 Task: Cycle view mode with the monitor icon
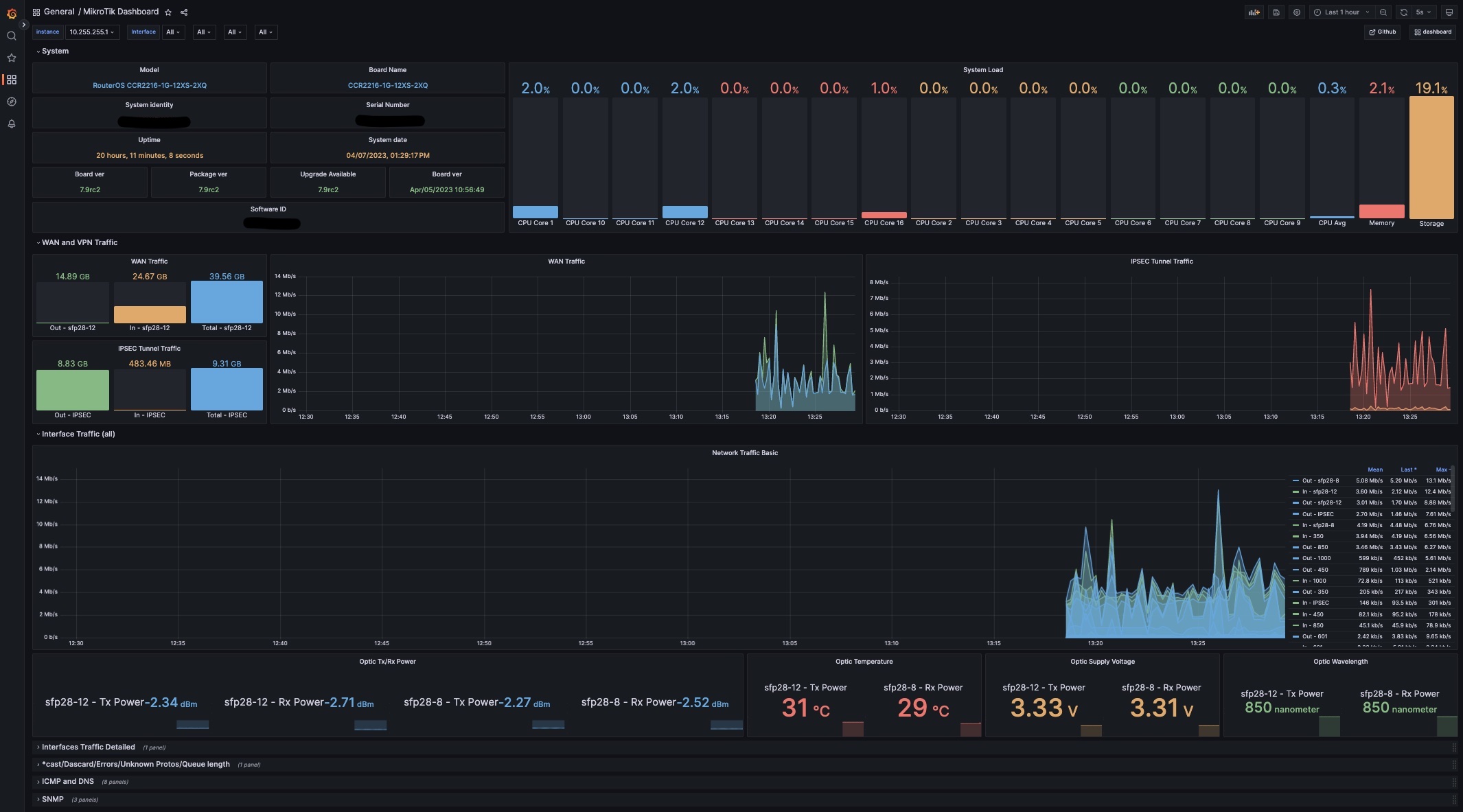[x=1449, y=12]
